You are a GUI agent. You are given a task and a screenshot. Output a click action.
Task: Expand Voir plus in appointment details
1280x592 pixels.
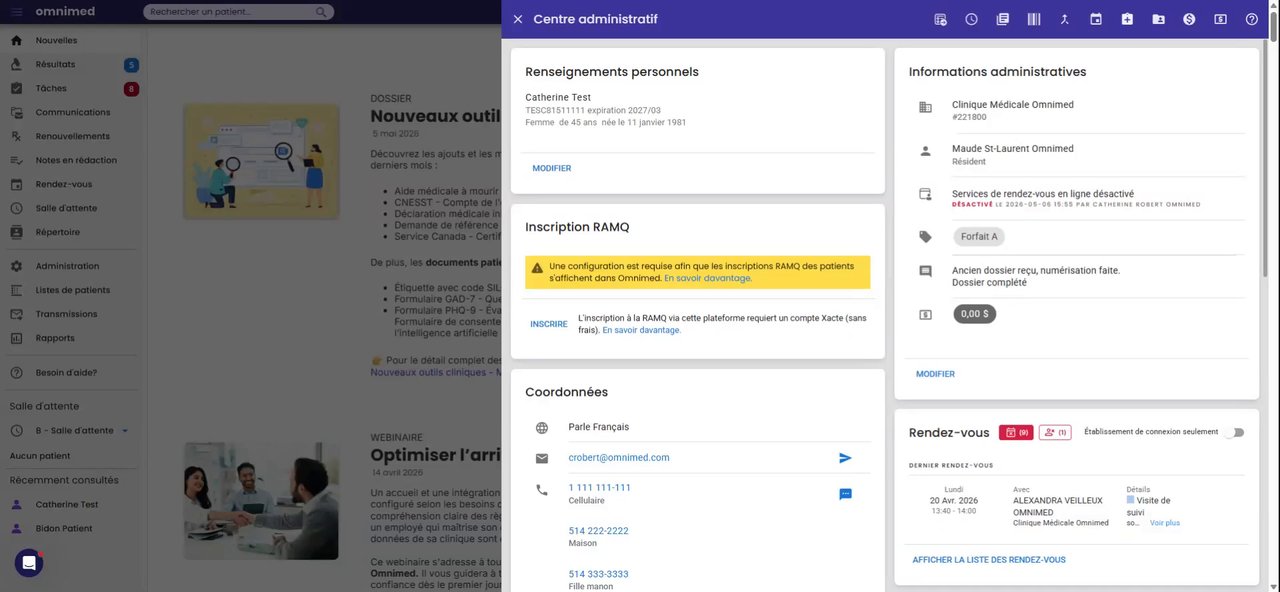pyautogui.click(x=1164, y=523)
